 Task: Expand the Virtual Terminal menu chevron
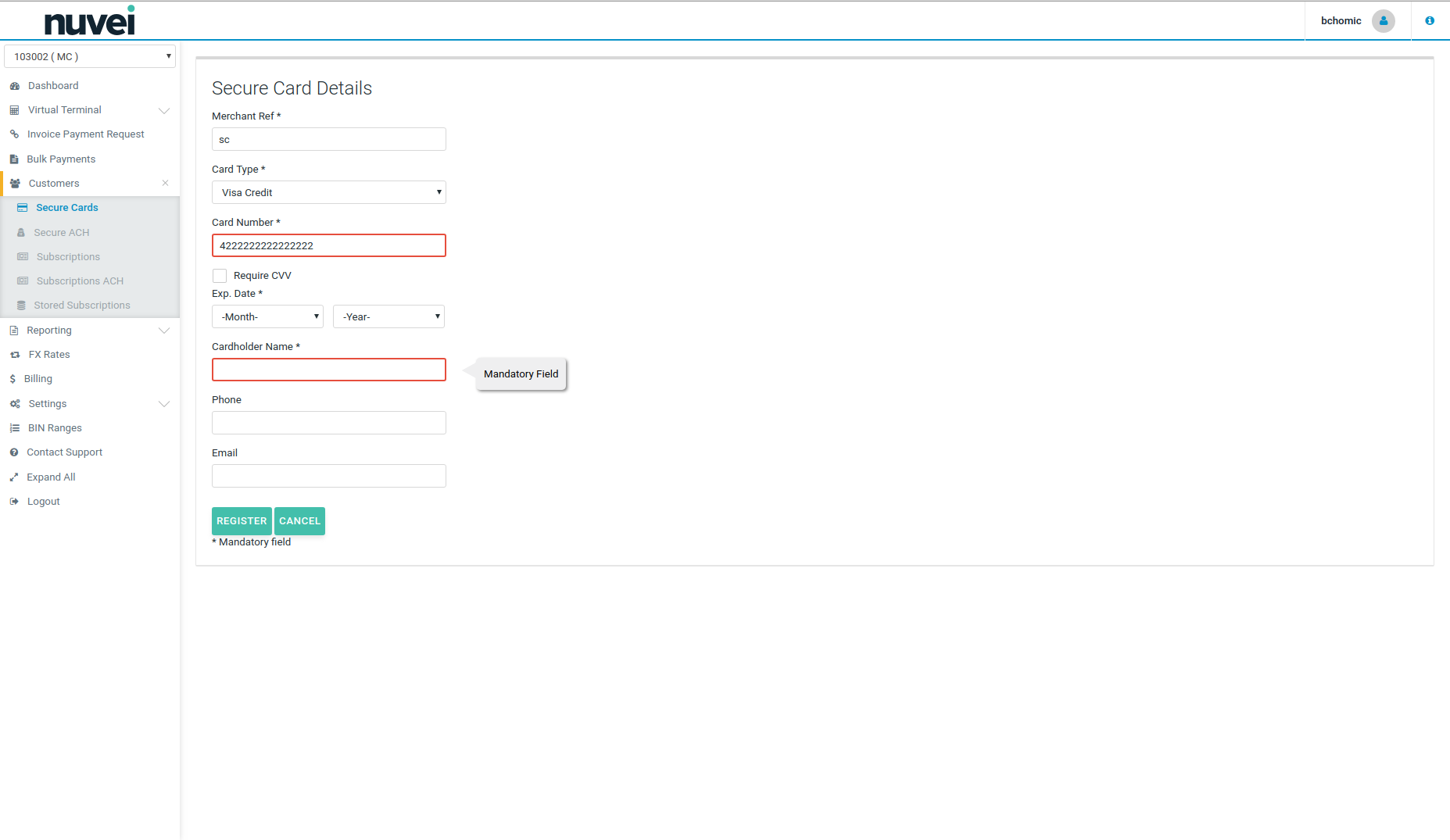(x=164, y=110)
